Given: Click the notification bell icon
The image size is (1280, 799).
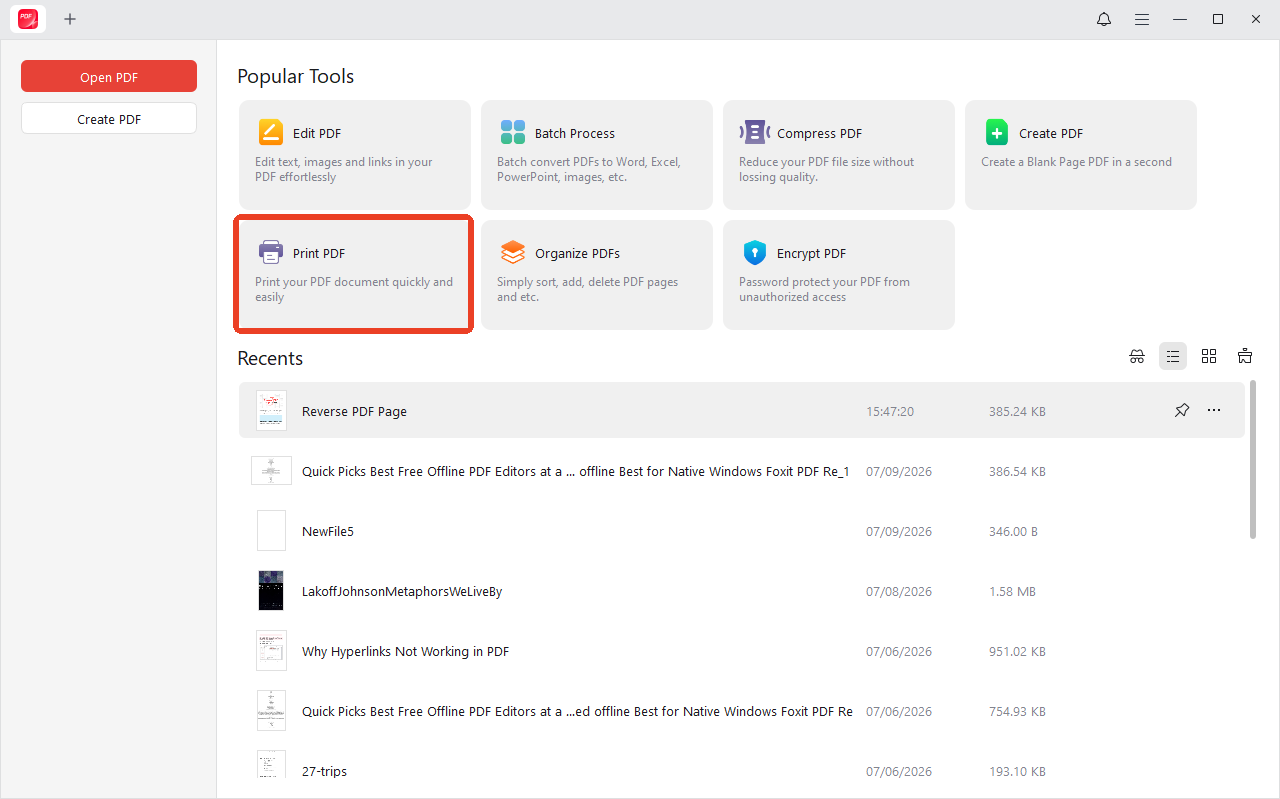Looking at the screenshot, I should tap(1104, 19).
